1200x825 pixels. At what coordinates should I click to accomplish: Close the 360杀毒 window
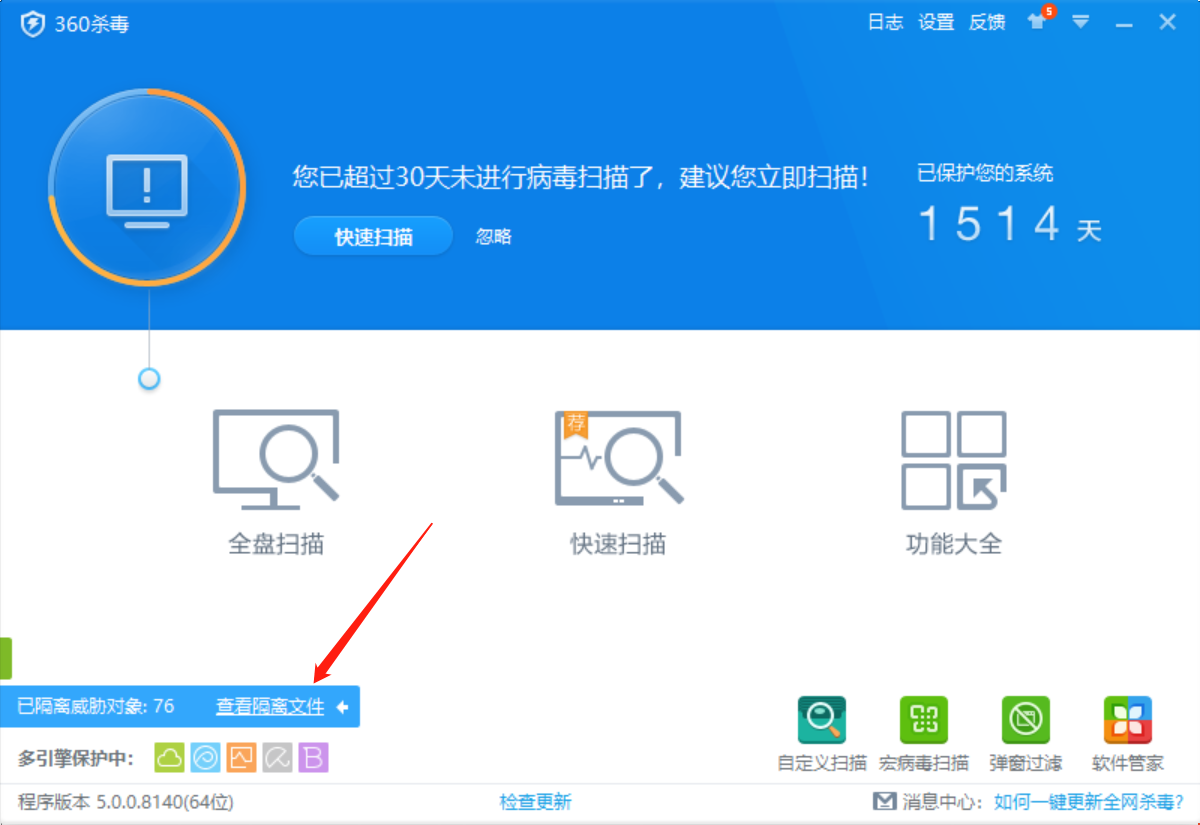point(1167,22)
